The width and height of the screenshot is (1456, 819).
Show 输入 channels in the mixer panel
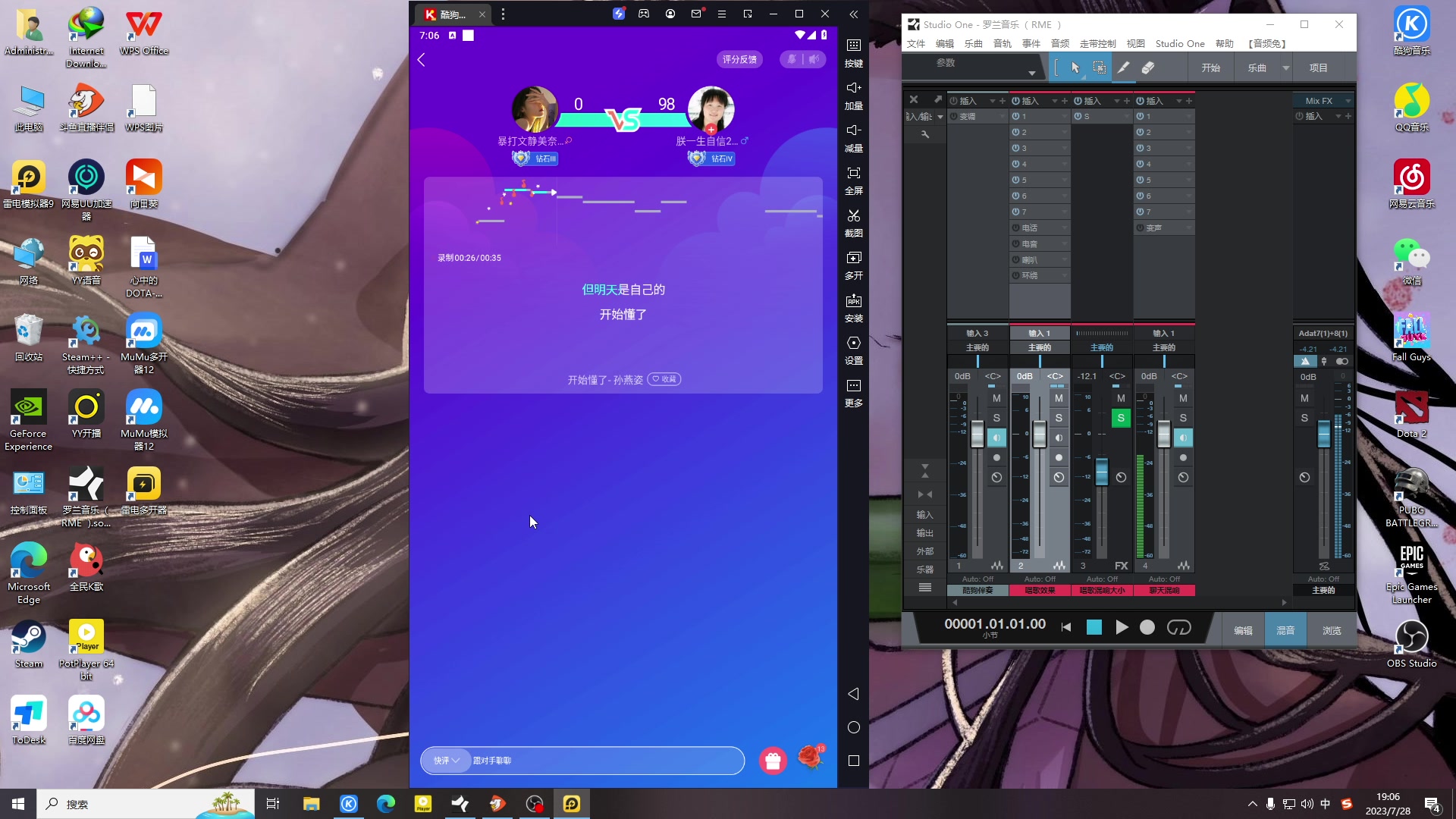coord(924,514)
